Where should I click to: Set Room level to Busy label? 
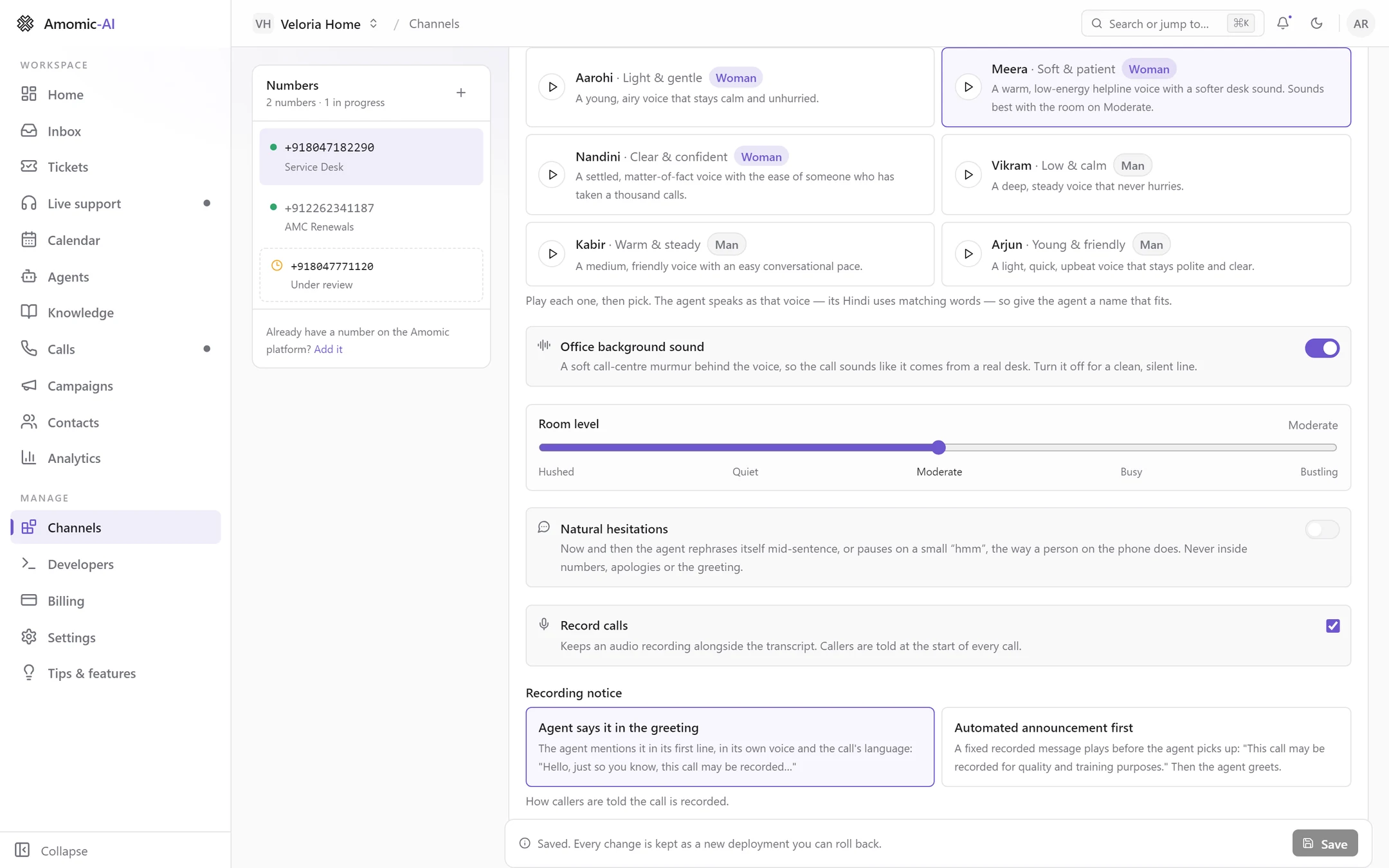click(x=1131, y=472)
